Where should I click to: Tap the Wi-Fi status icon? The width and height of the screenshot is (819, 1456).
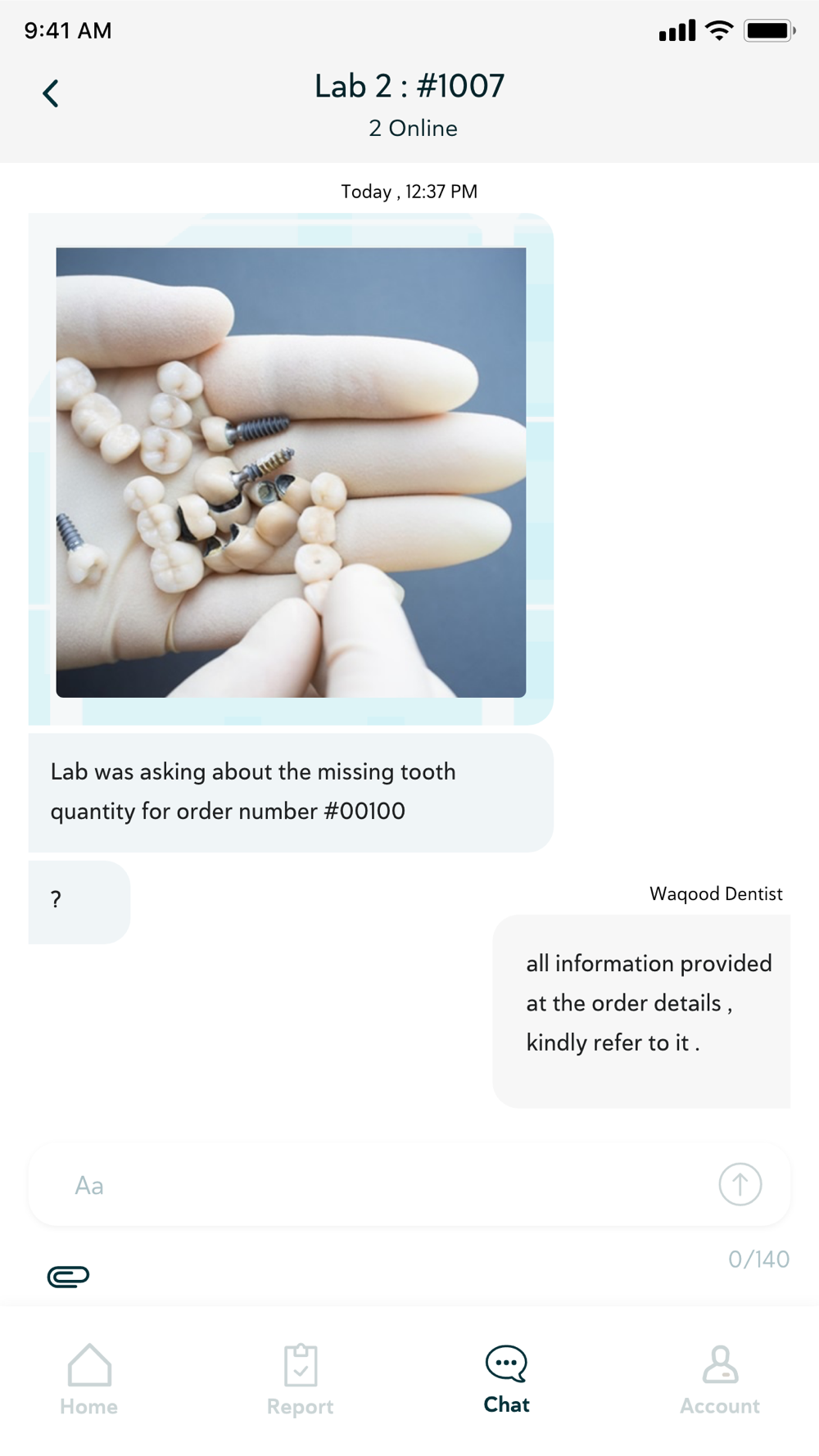(x=719, y=31)
